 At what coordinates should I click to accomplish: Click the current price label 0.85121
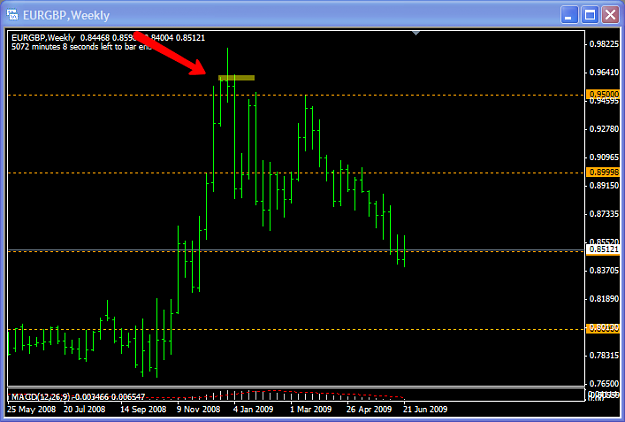(602, 249)
